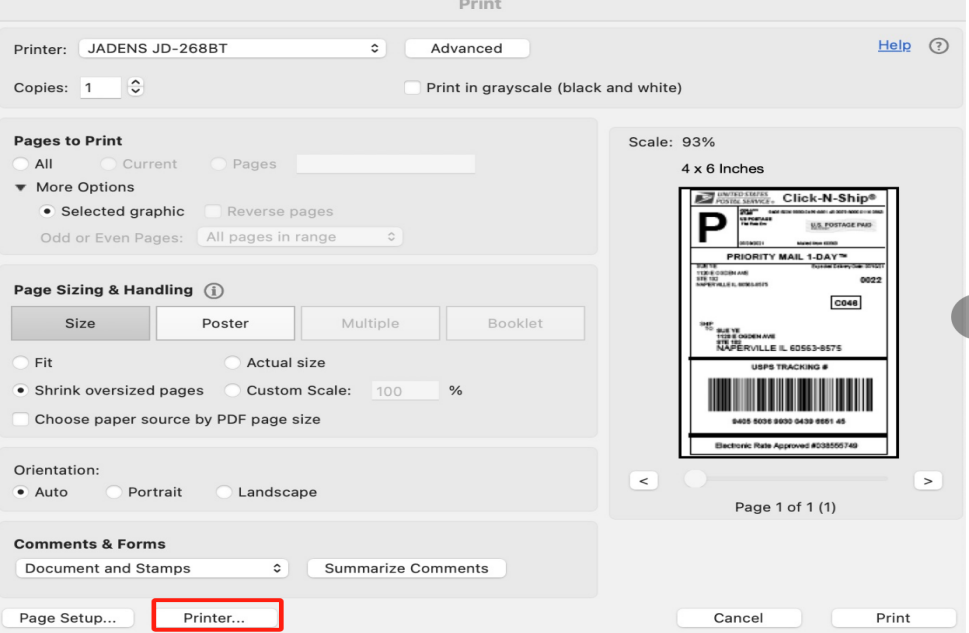
Task: Switch to the Booklet tab
Action: [515, 323]
